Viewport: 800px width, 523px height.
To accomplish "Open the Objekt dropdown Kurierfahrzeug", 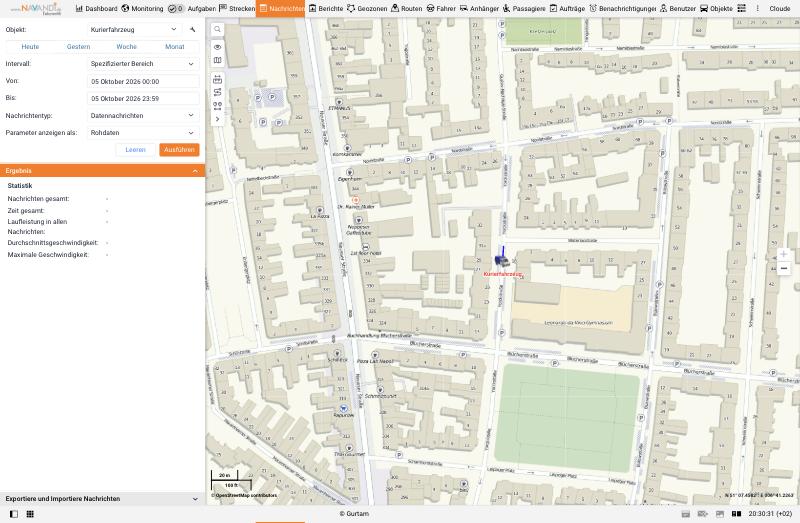I will tap(134, 30).
